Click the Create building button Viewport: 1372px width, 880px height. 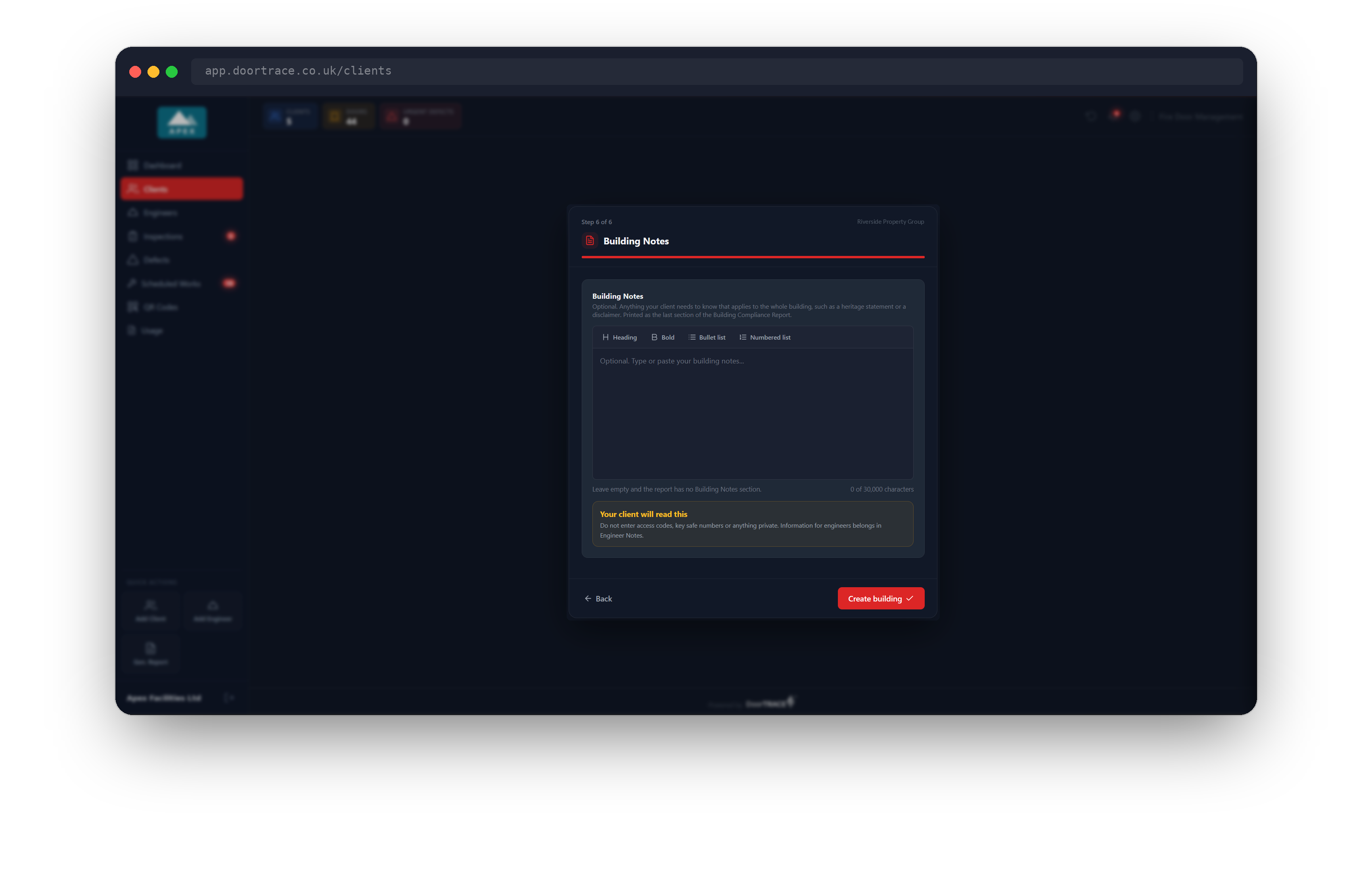[x=880, y=598]
